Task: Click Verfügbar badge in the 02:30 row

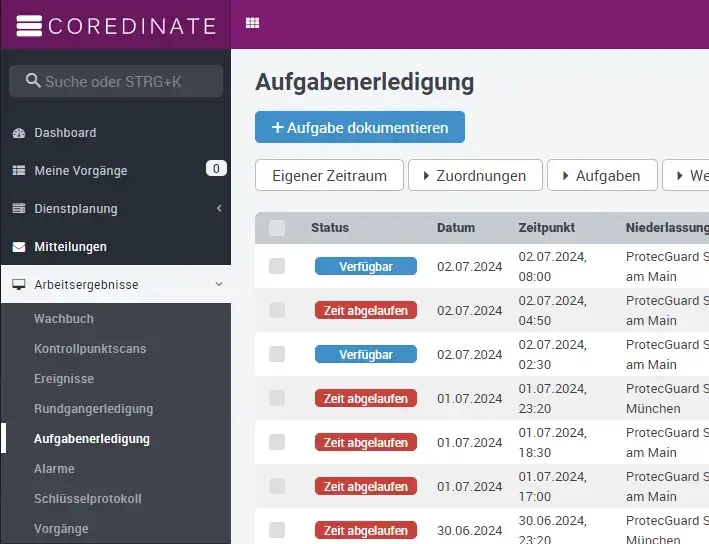Action: coord(366,355)
